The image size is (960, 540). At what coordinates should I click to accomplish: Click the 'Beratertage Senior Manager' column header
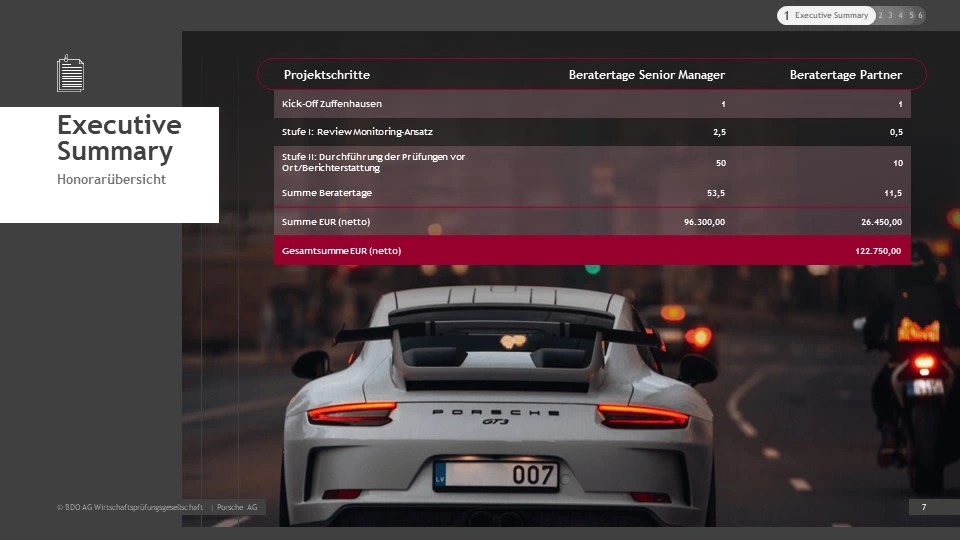click(x=647, y=75)
